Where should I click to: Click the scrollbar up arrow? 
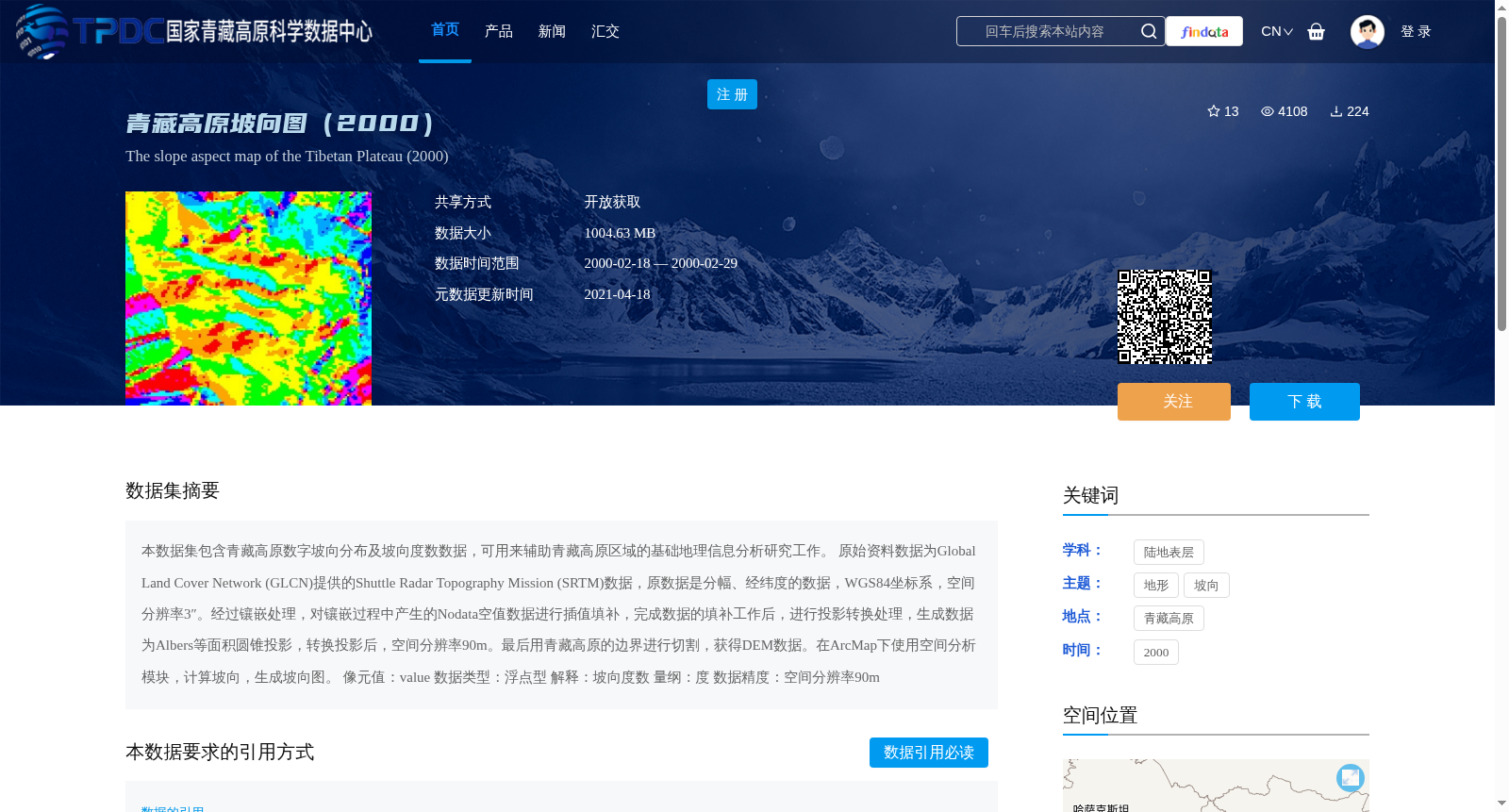tap(1501, 8)
